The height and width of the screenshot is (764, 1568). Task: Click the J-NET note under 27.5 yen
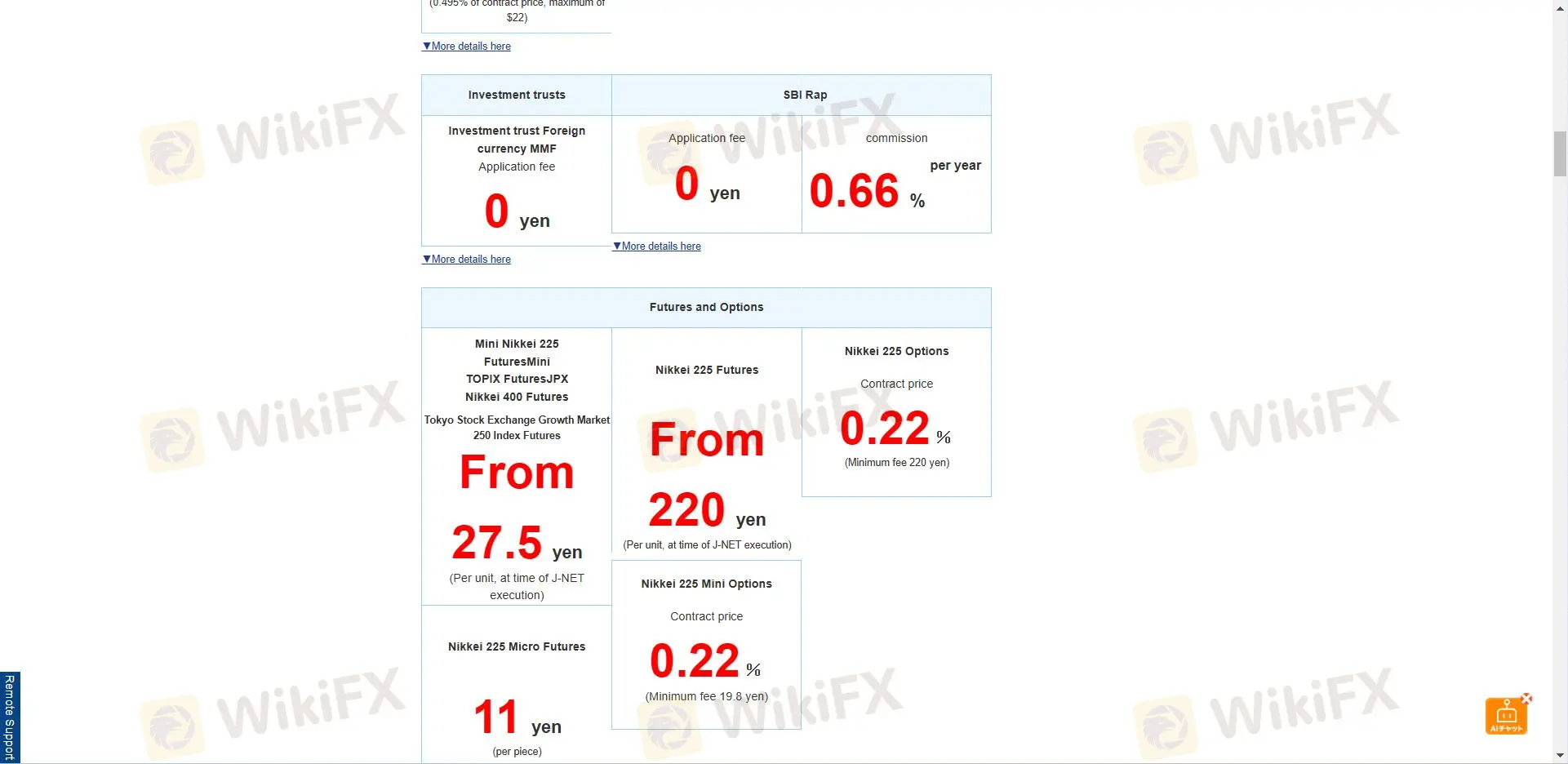point(517,587)
